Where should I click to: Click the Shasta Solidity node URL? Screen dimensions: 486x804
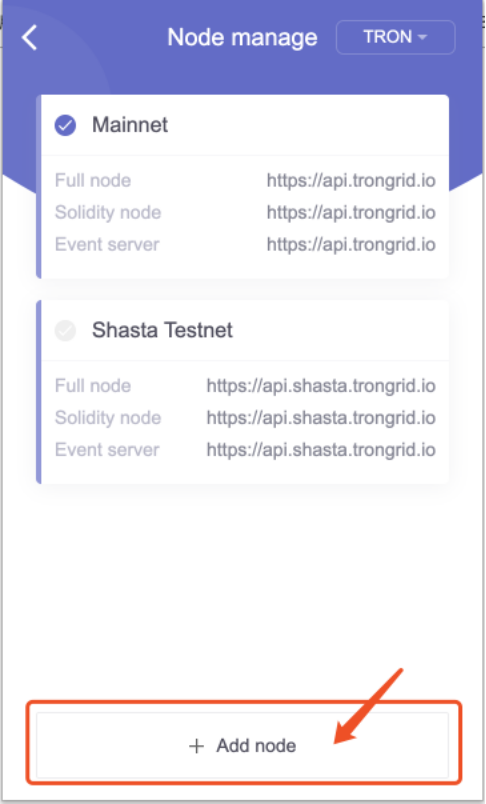pyautogui.click(x=321, y=418)
